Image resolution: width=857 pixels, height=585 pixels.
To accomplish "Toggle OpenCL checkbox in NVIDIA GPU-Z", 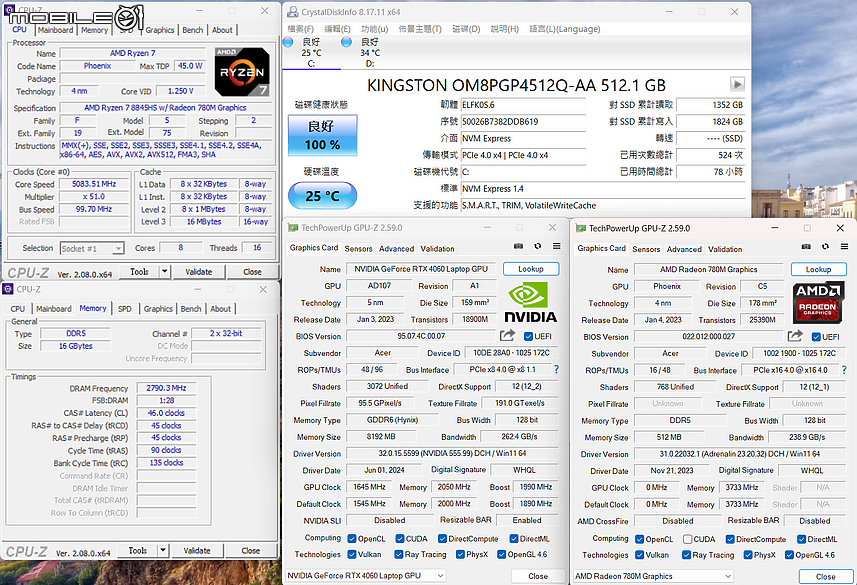I will 352,539.
